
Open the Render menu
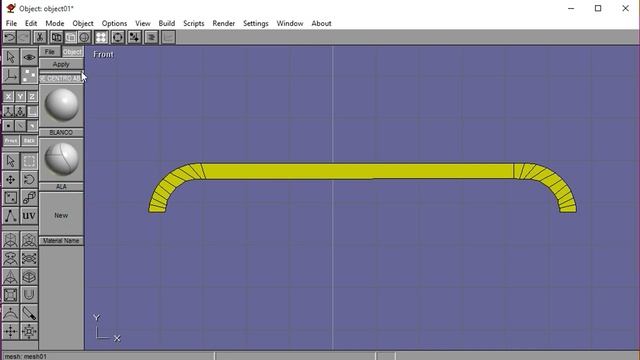[224, 23]
